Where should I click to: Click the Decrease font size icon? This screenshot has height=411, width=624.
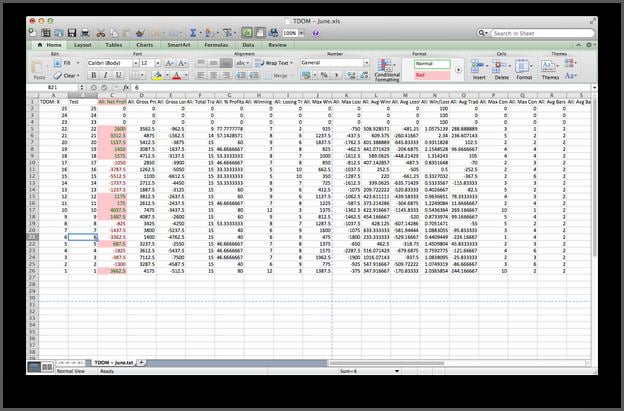[182, 63]
